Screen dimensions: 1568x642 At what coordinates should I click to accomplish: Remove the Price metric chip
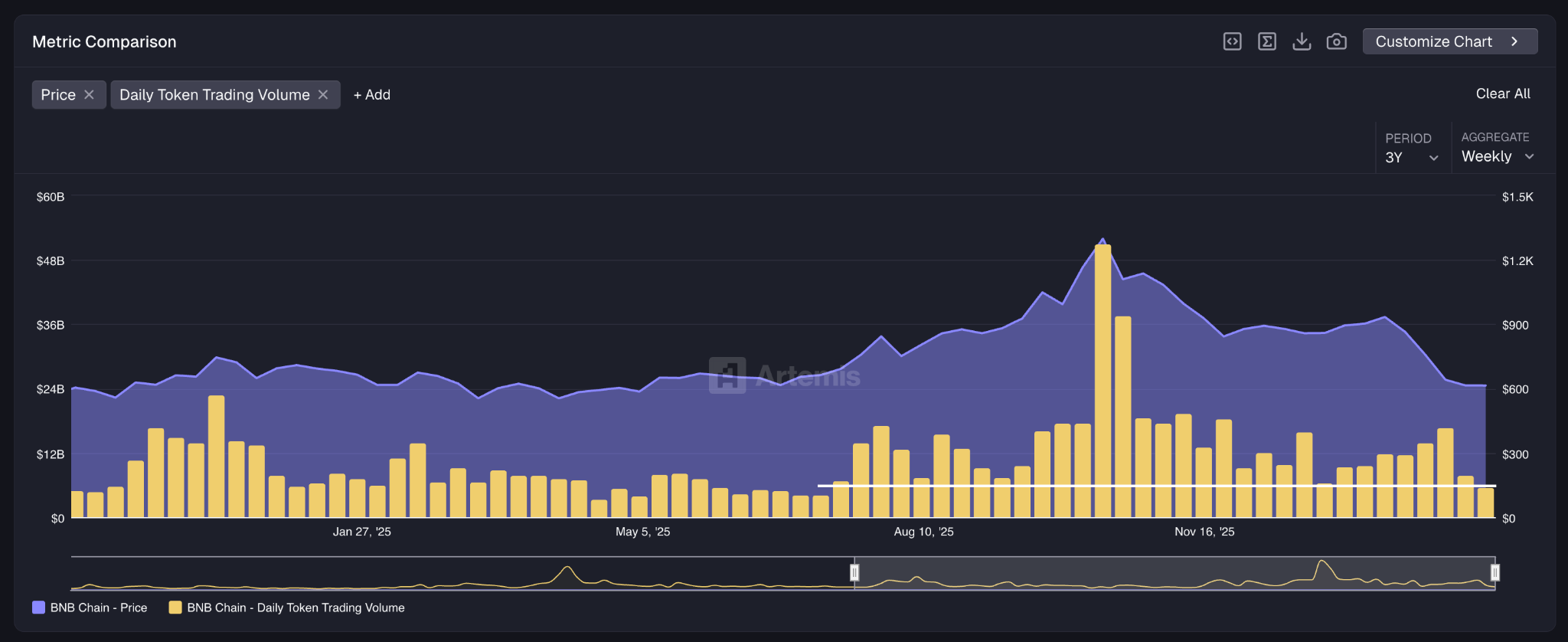click(89, 94)
